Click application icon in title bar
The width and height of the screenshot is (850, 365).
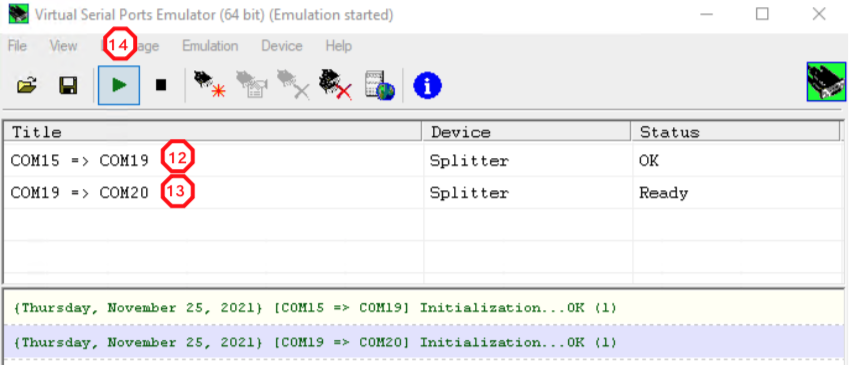click(x=18, y=14)
